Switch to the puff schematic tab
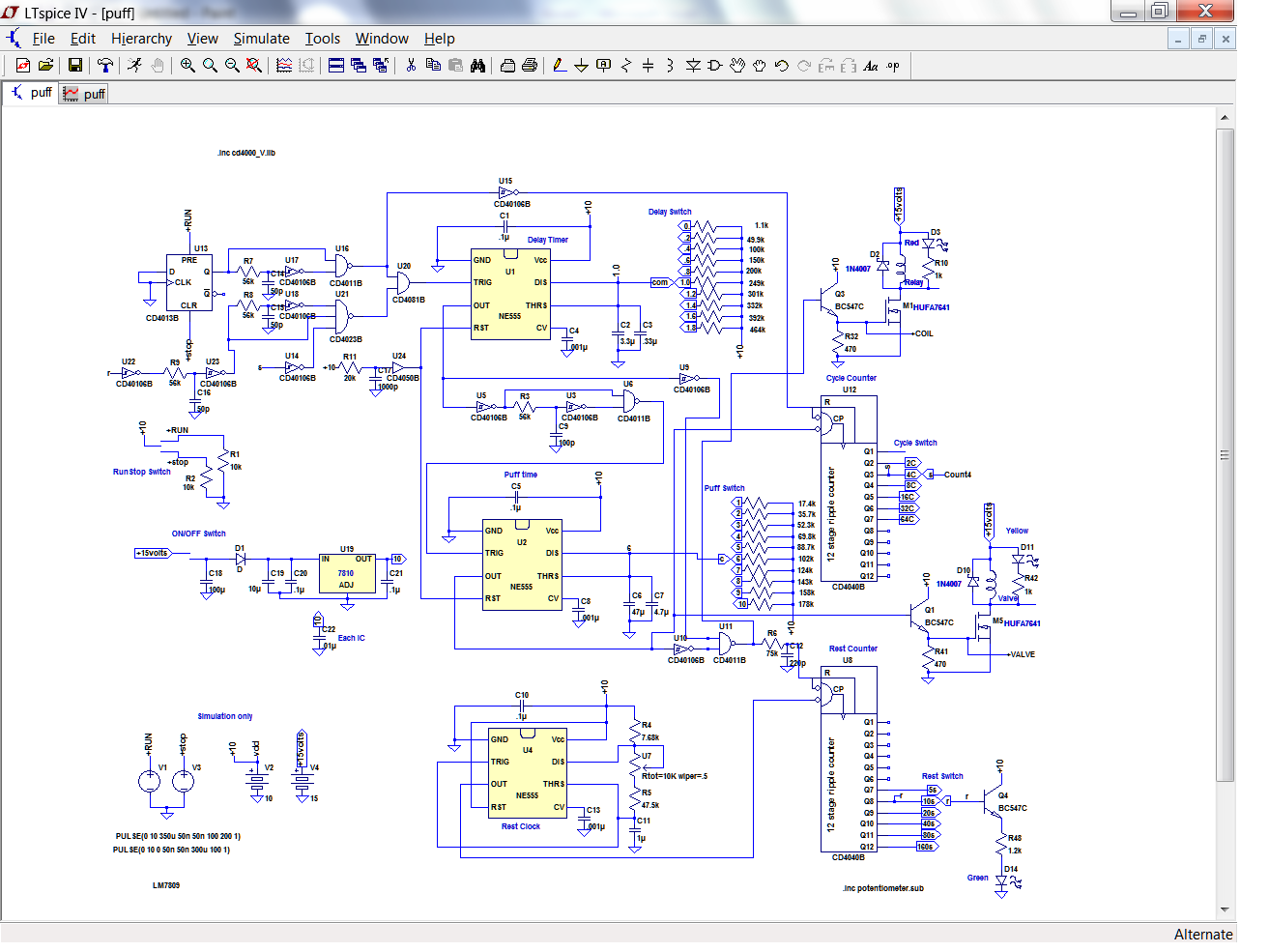 tap(31, 93)
